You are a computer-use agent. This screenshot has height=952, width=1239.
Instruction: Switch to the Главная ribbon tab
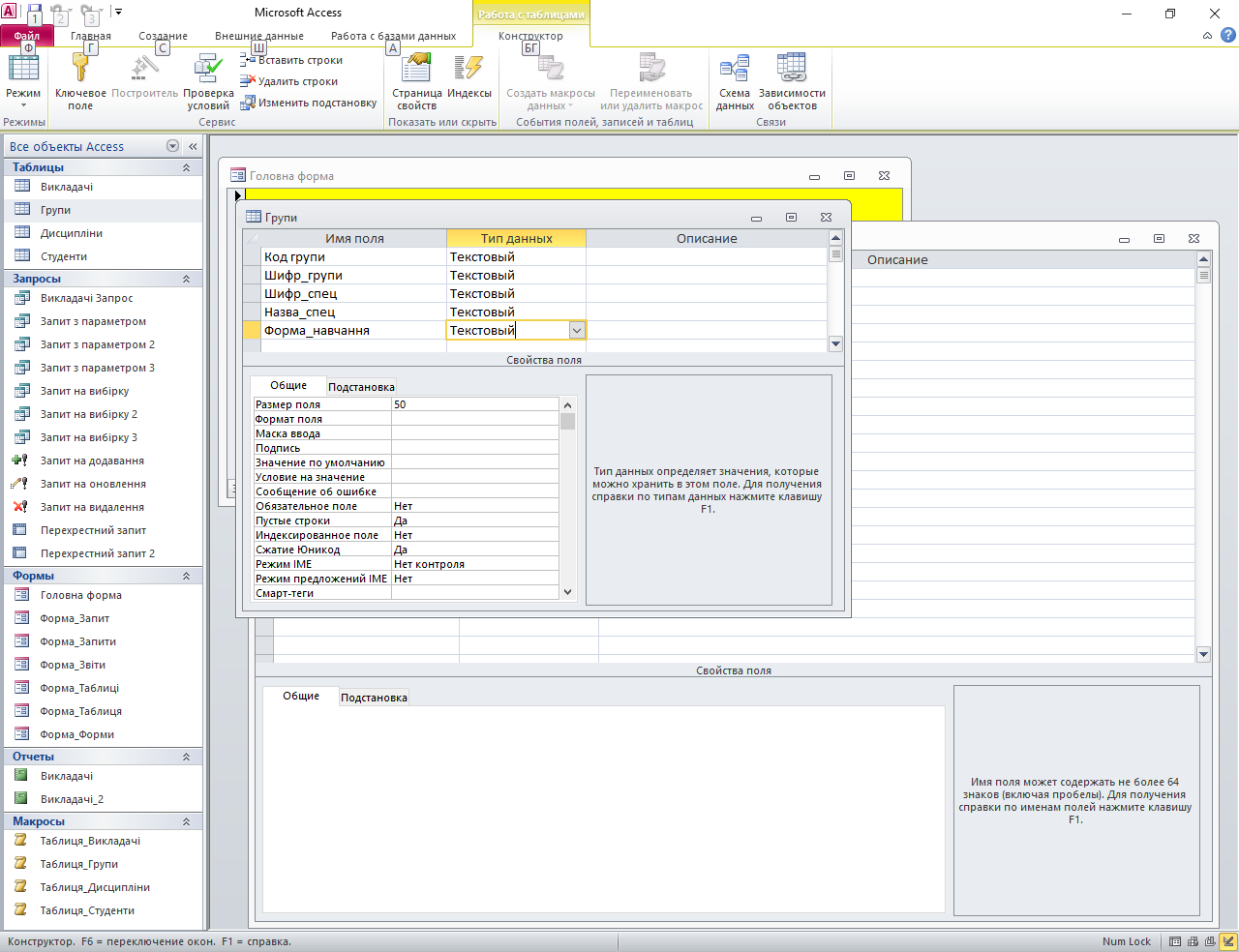pos(91,36)
